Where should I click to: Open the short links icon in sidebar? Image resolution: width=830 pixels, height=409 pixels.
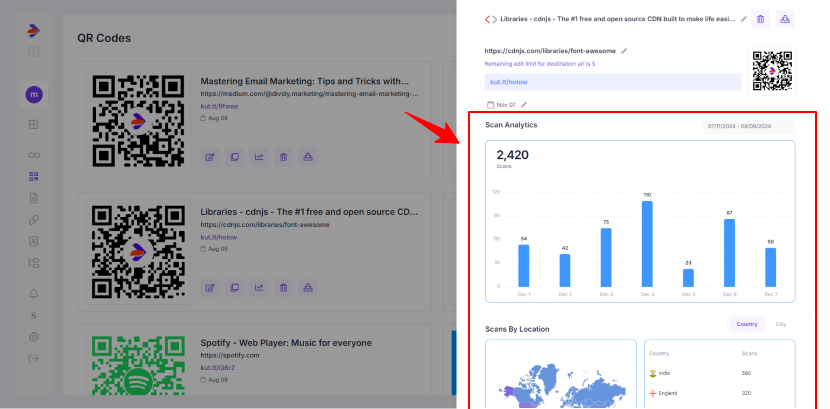tap(34, 155)
